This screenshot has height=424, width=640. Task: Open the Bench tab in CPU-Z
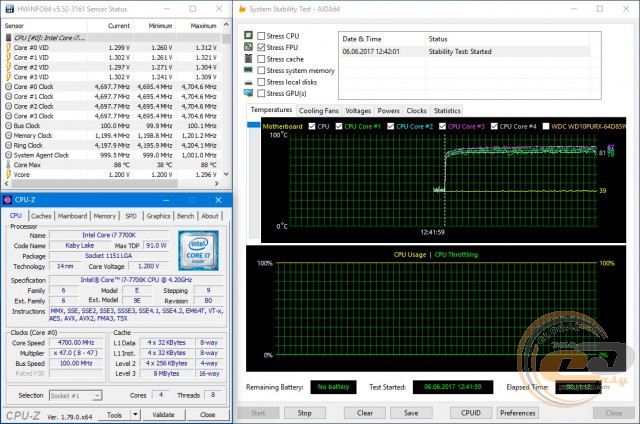185,216
